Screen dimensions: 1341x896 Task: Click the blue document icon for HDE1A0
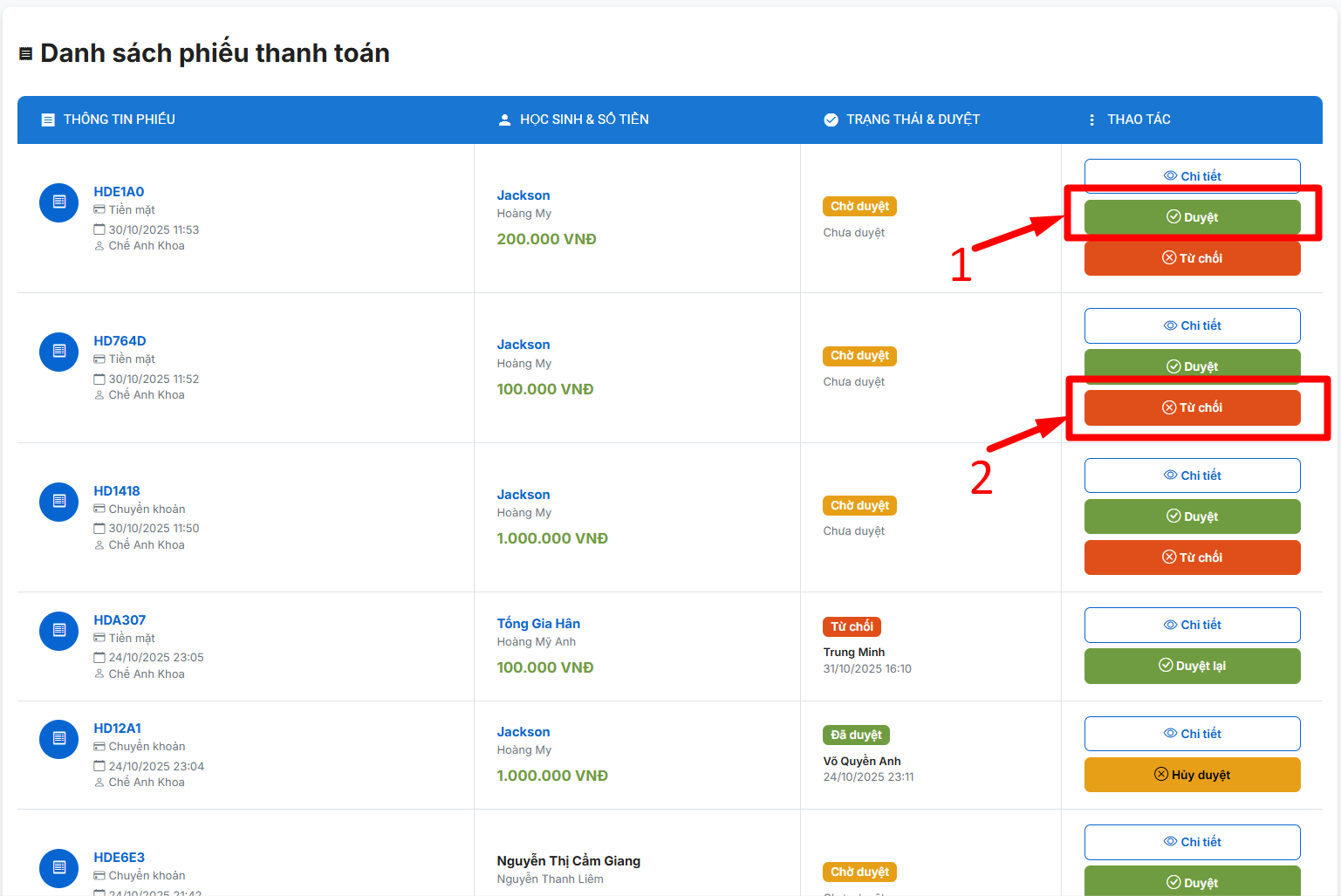click(x=58, y=202)
